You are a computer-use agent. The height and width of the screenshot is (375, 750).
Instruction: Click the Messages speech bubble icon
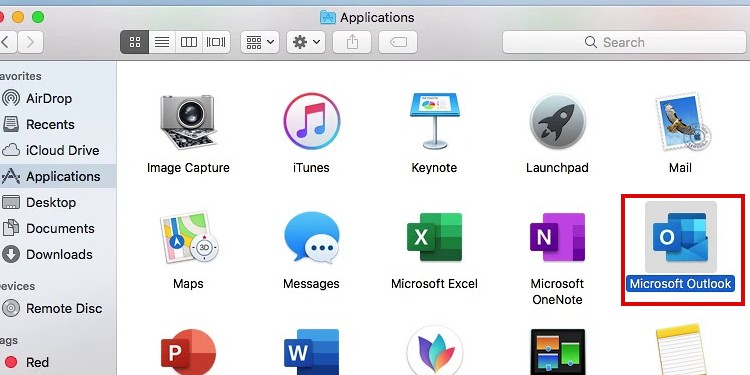pyautogui.click(x=311, y=238)
